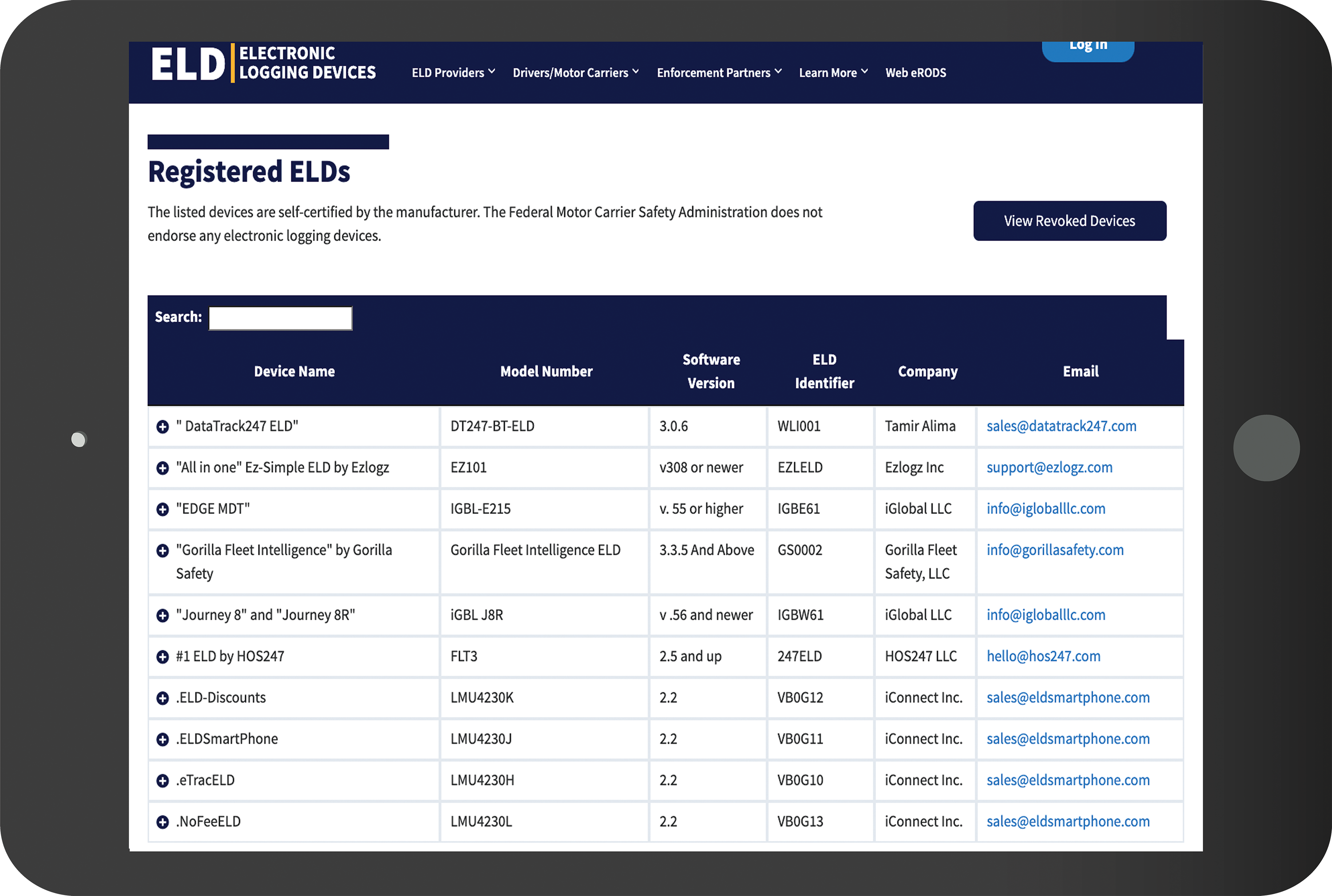Open the hello@hos247.com email link
Screen dimensions: 1332x896
[1043, 656]
